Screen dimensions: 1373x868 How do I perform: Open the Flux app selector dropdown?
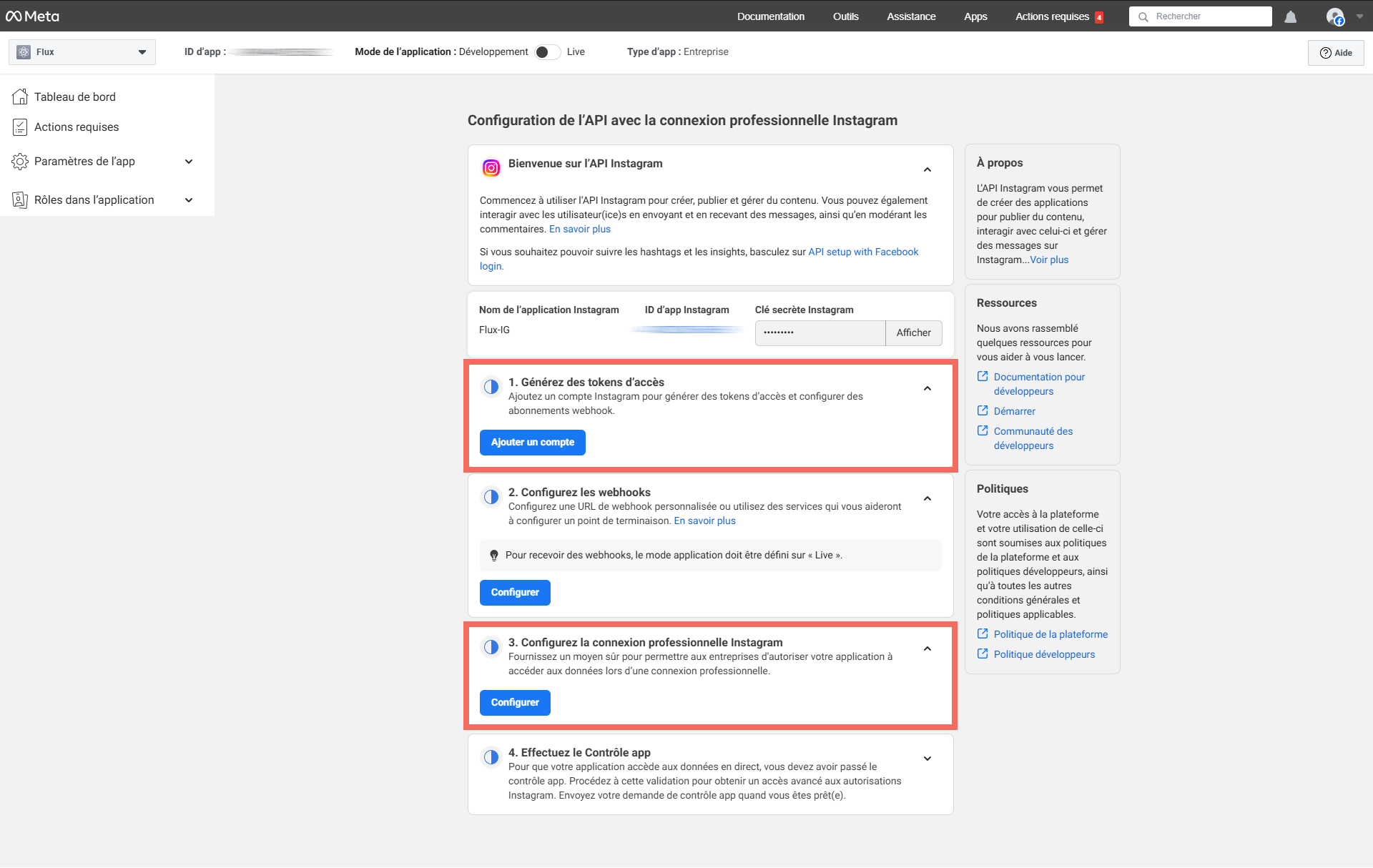pos(82,52)
